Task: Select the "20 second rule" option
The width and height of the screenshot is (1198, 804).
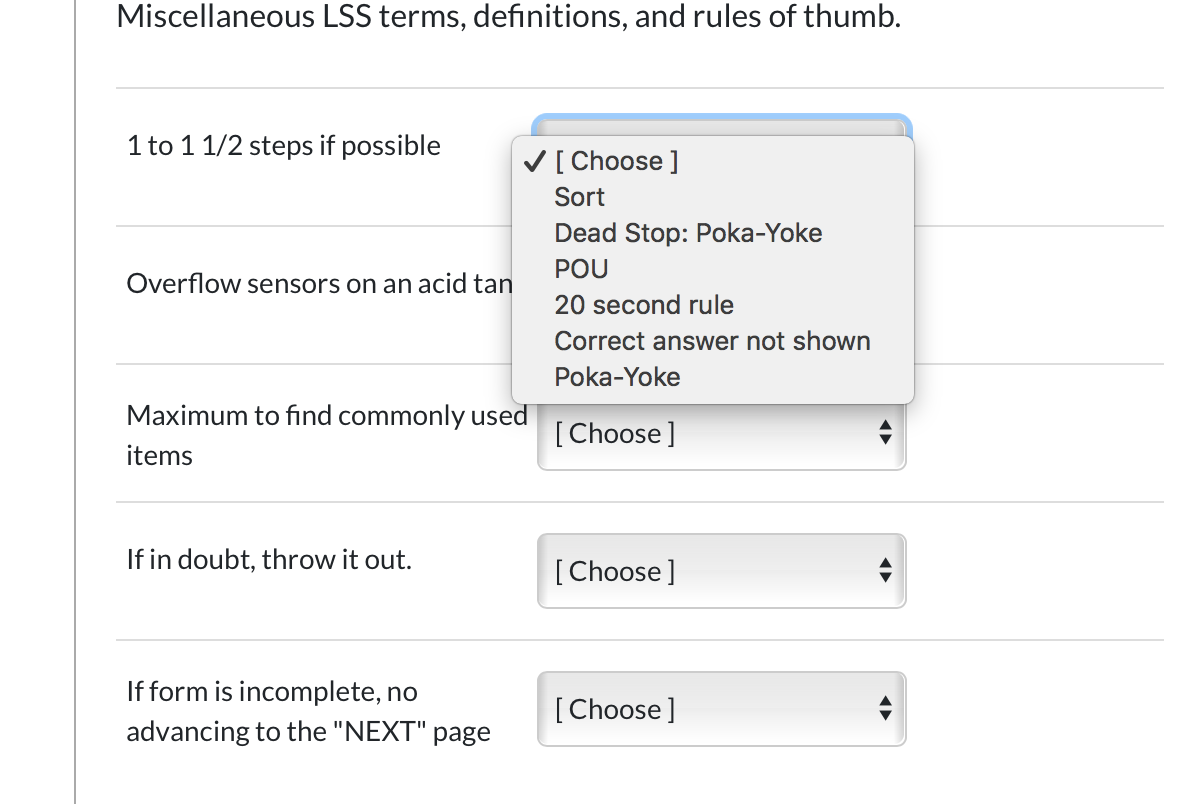Action: pos(644,305)
